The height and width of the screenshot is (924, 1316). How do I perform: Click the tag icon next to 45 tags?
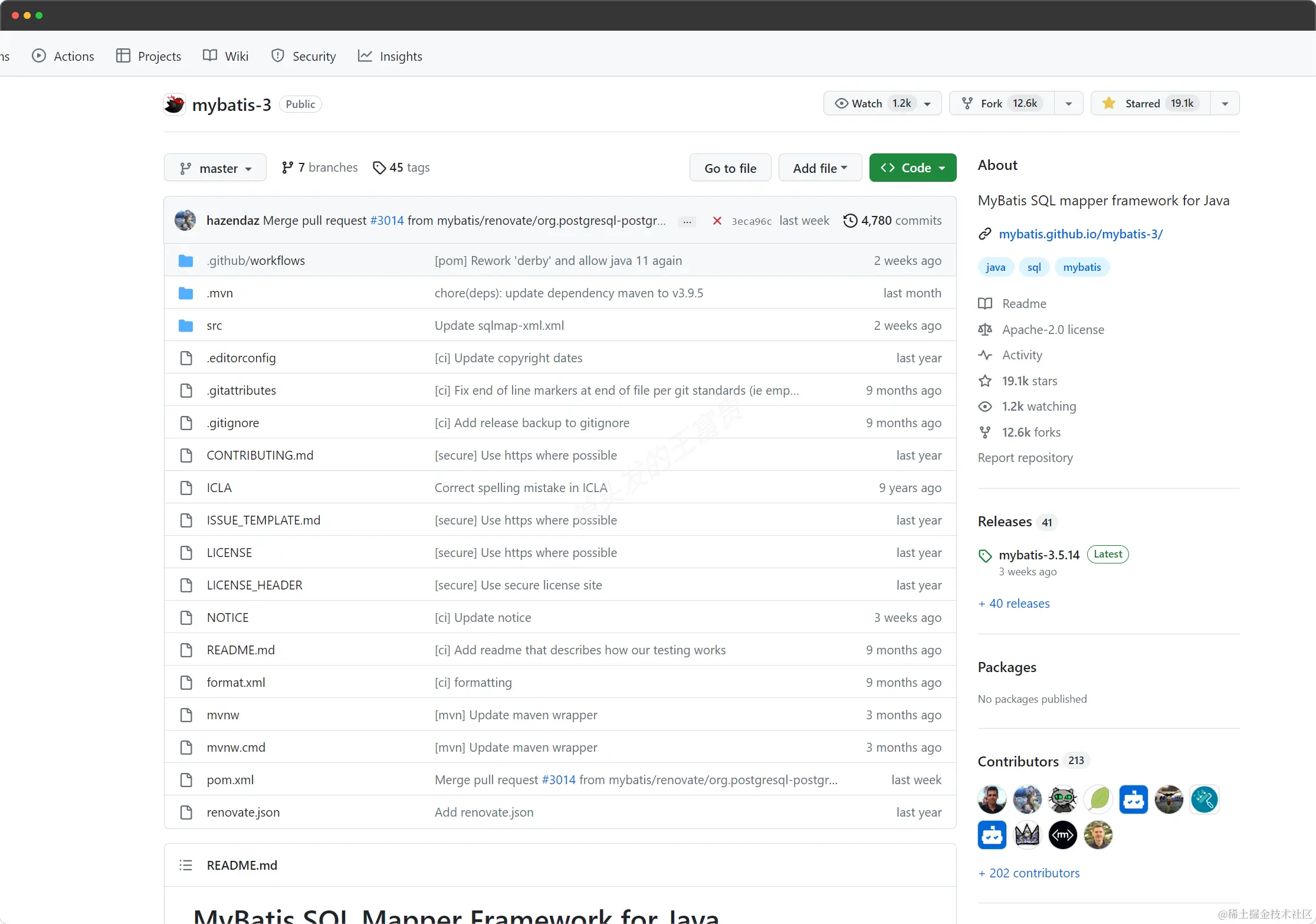(x=379, y=168)
